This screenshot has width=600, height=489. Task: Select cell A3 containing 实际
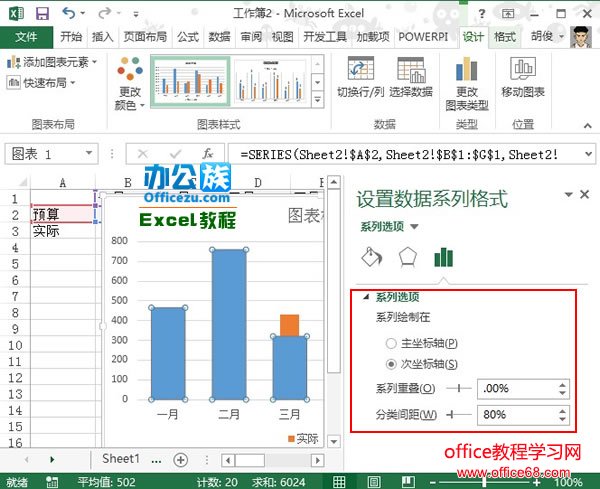pos(63,231)
